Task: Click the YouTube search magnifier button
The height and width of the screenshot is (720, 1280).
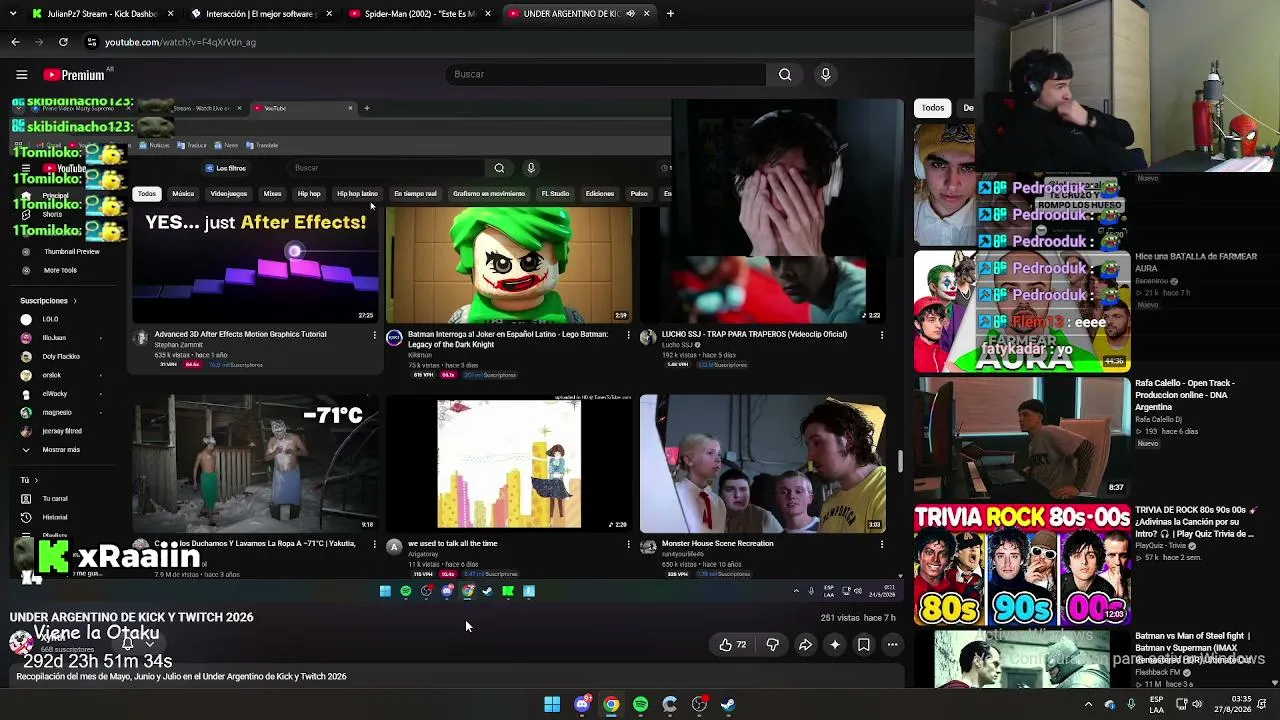Action: (x=785, y=74)
